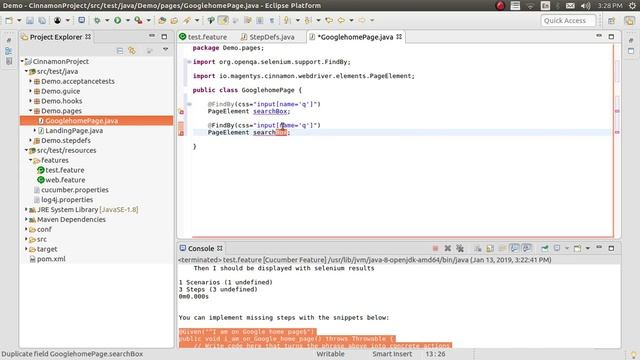
Task: Click the Save toolbar icon
Action: pos(30,20)
